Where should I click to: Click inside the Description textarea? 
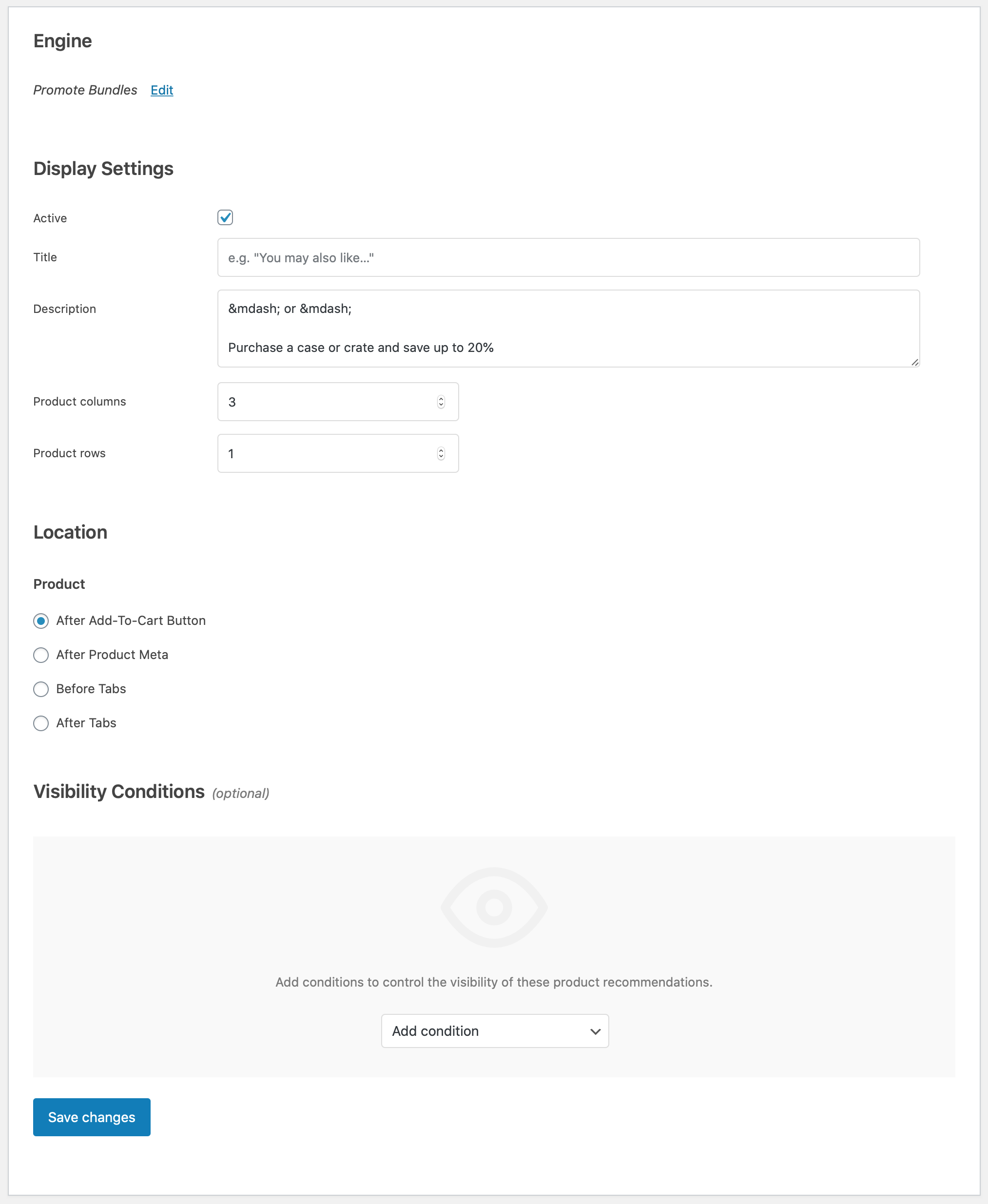point(567,329)
